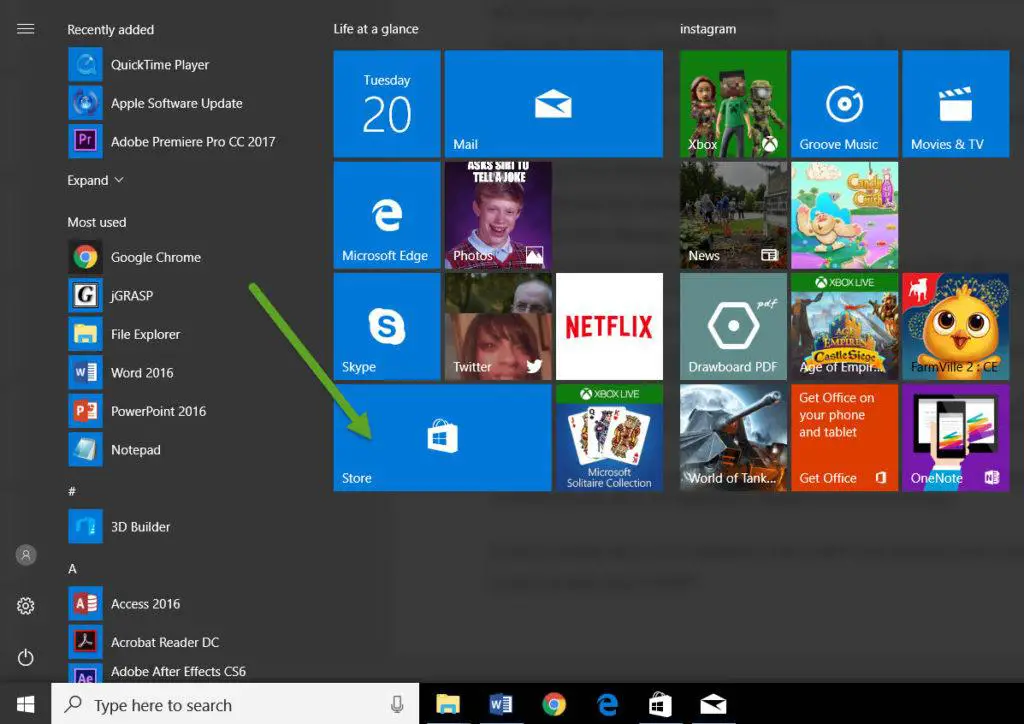Open File Explorer from the taskbar
Image resolution: width=1024 pixels, height=724 pixels.
[x=448, y=704]
